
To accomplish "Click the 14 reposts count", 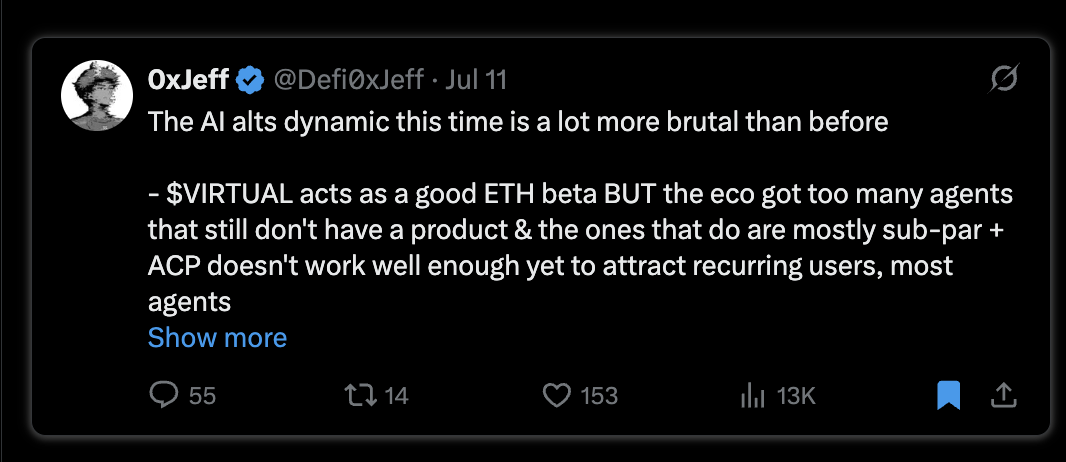I will (396, 395).
